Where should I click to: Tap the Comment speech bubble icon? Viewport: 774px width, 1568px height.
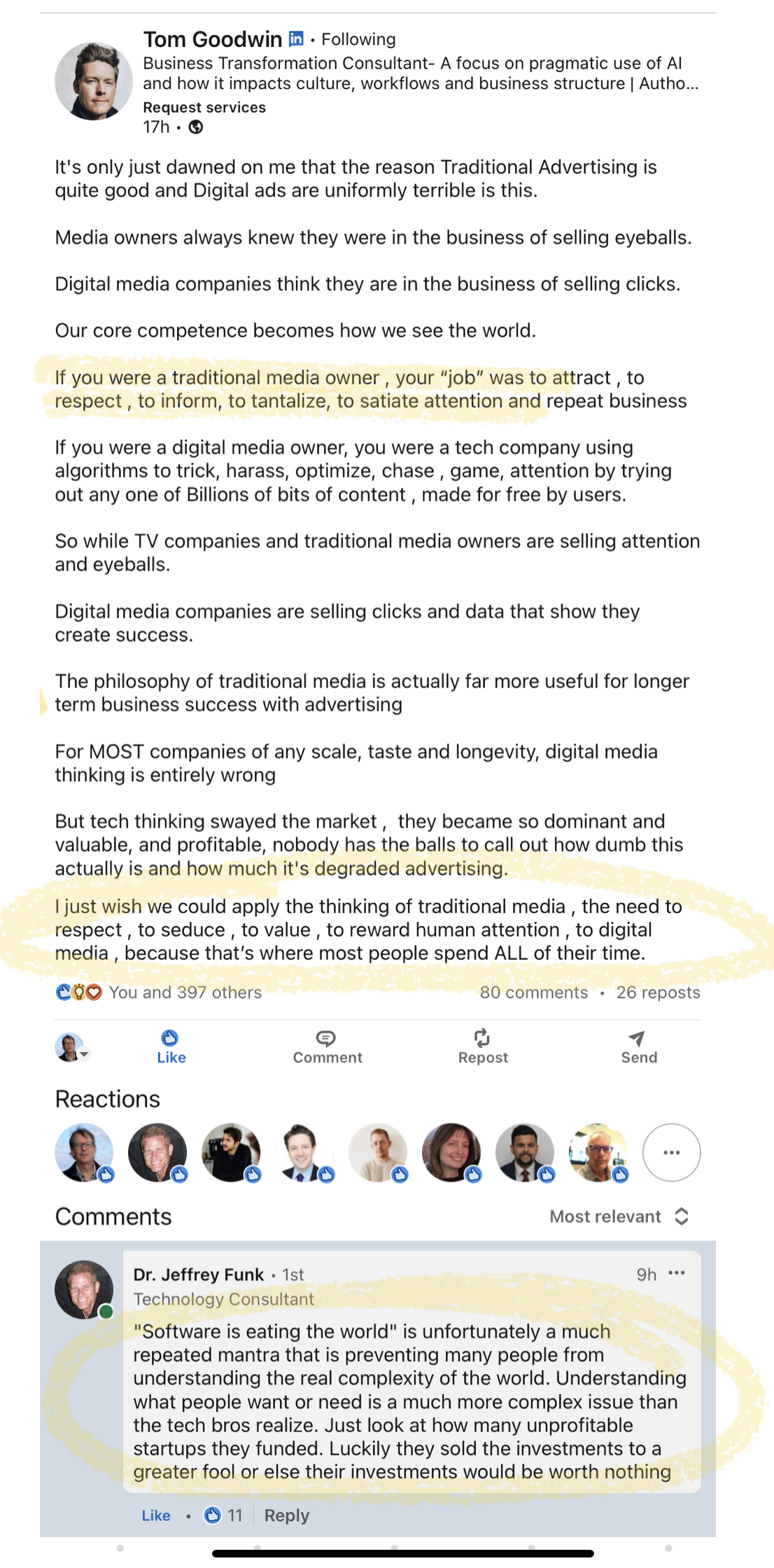326,1038
